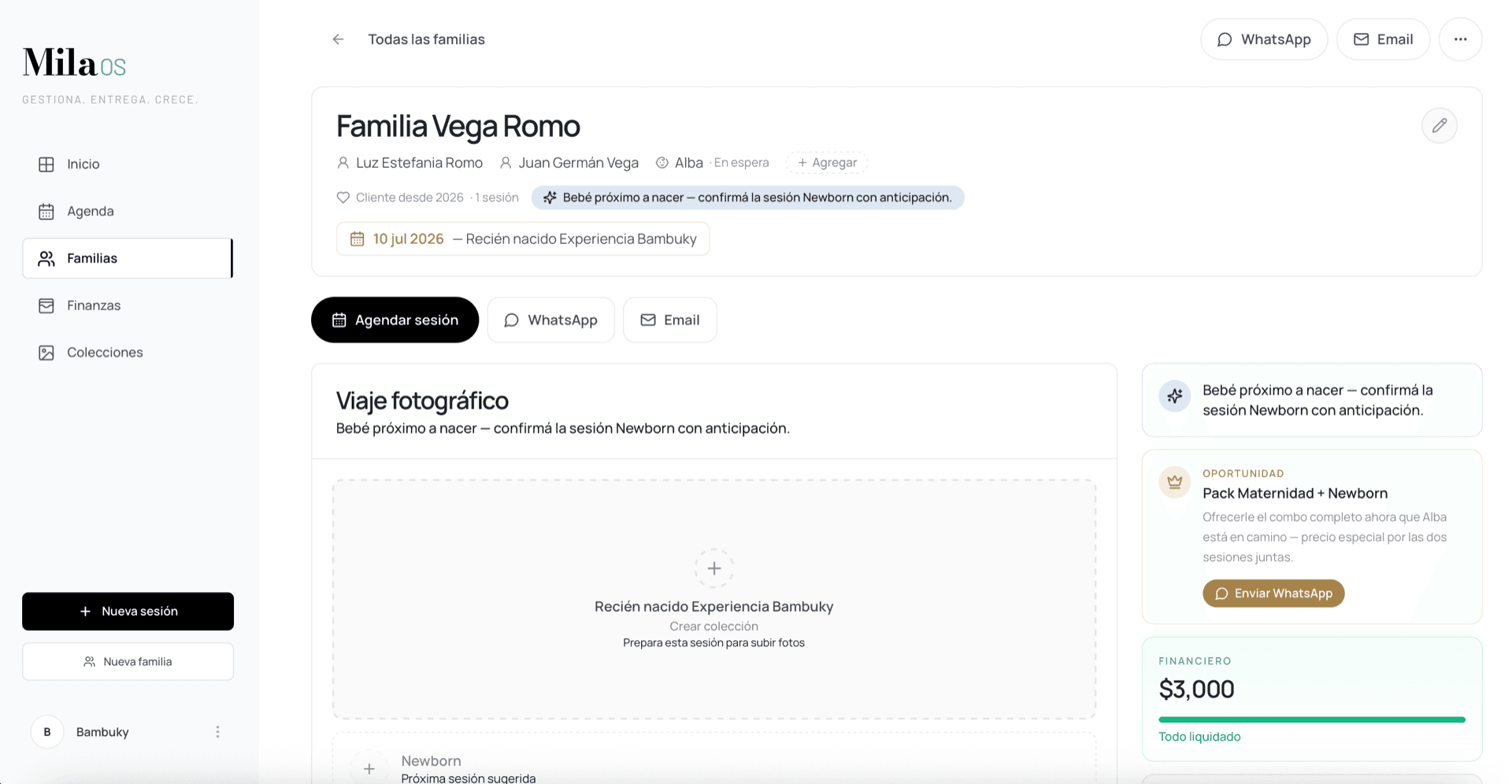This screenshot has width=1512, height=784.
Task: Click the crown icon in Oportunidad card
Action: click(1174, 481)
